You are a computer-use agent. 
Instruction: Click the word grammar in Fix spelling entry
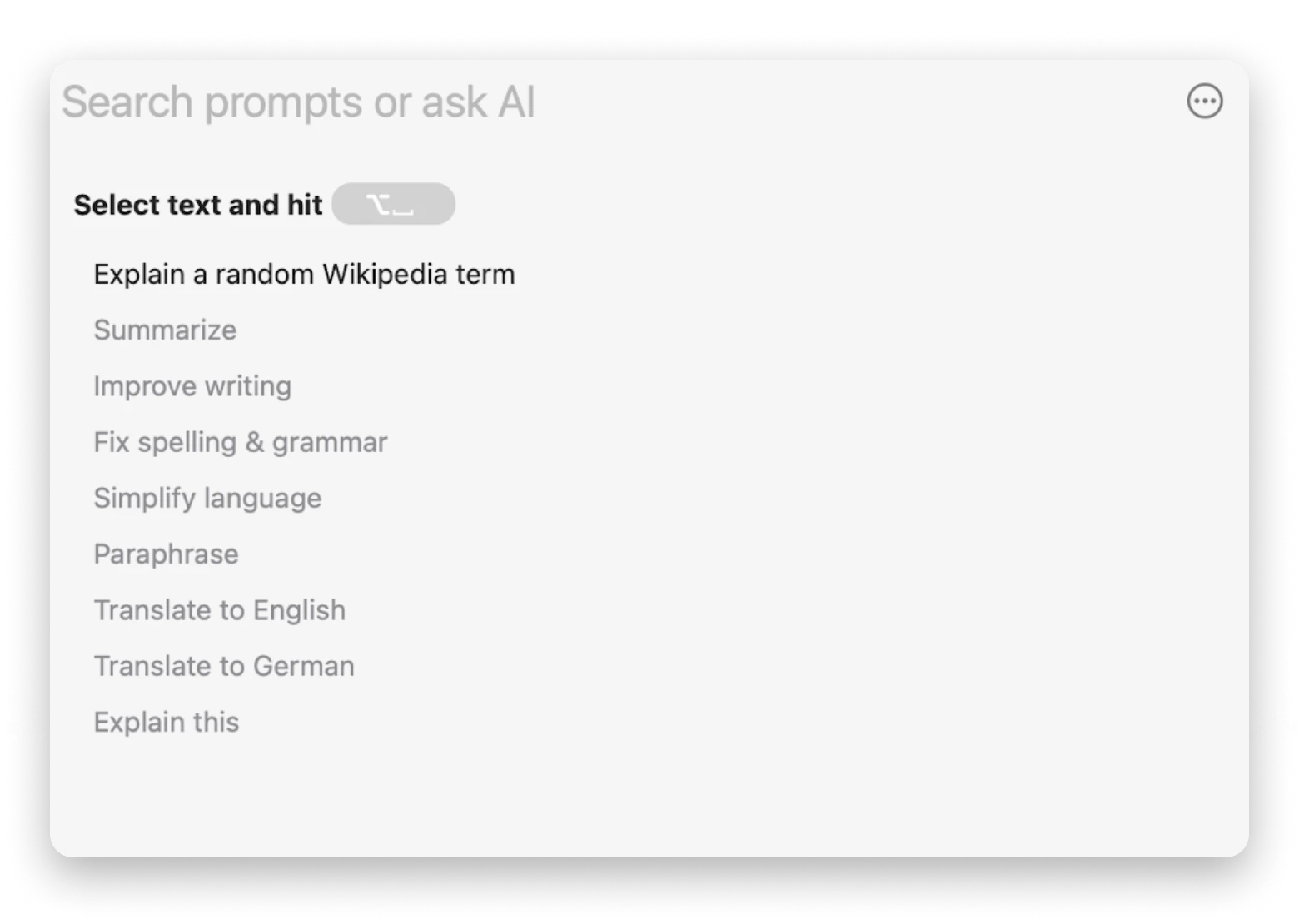coord(330,444)
